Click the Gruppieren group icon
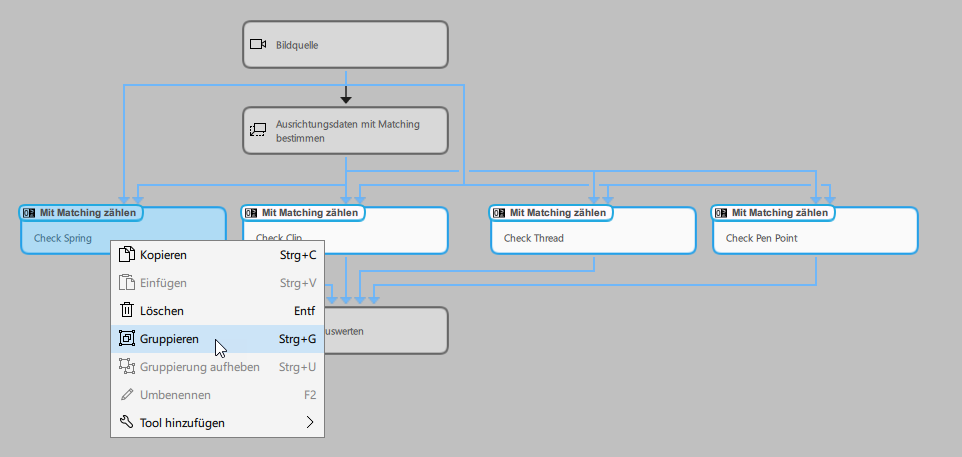 pyautogui.click(x=126, y=339)
